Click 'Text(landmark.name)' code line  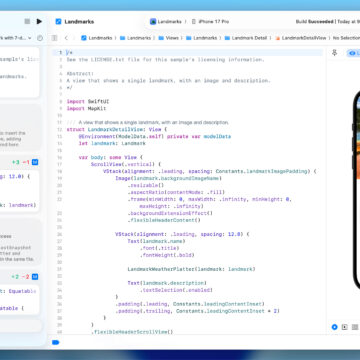pyautogui.click(x=156, y=241)
